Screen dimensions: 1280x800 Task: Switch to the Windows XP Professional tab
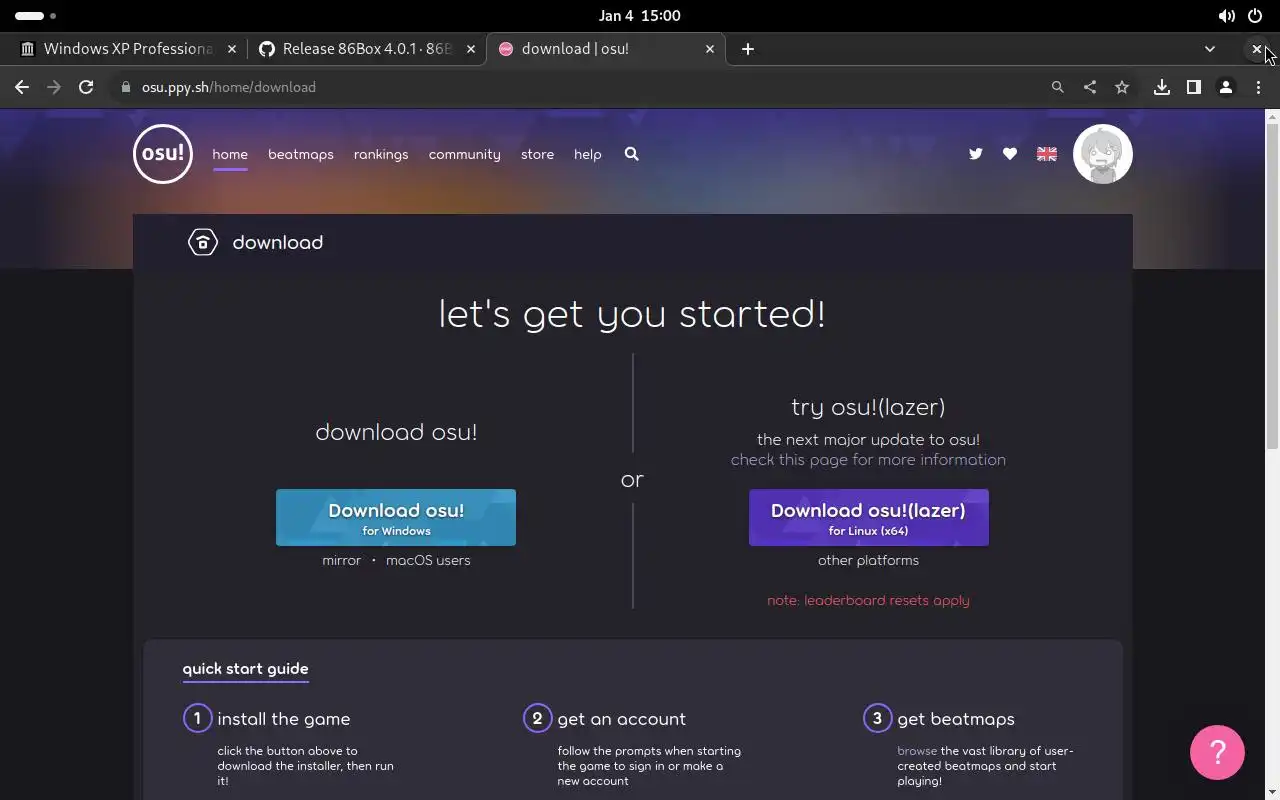click(x=127, y=49)
